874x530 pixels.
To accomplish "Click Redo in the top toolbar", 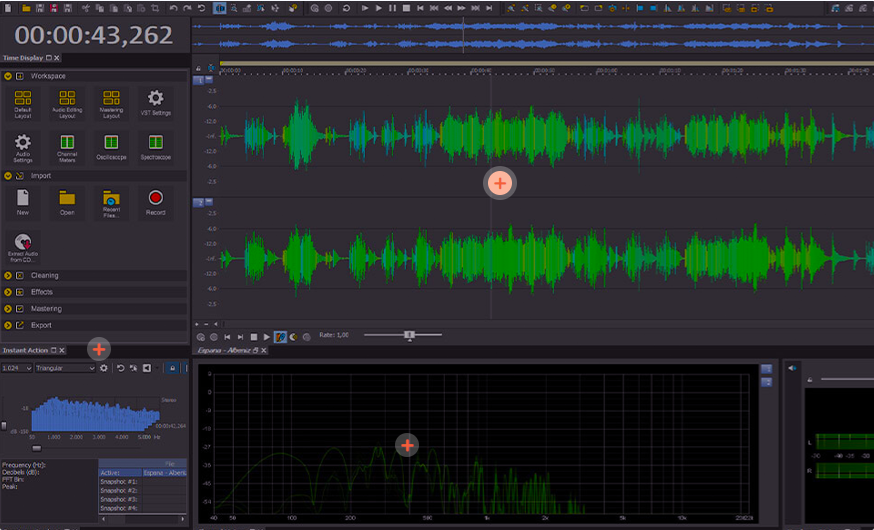I will (x=187, y=8).
